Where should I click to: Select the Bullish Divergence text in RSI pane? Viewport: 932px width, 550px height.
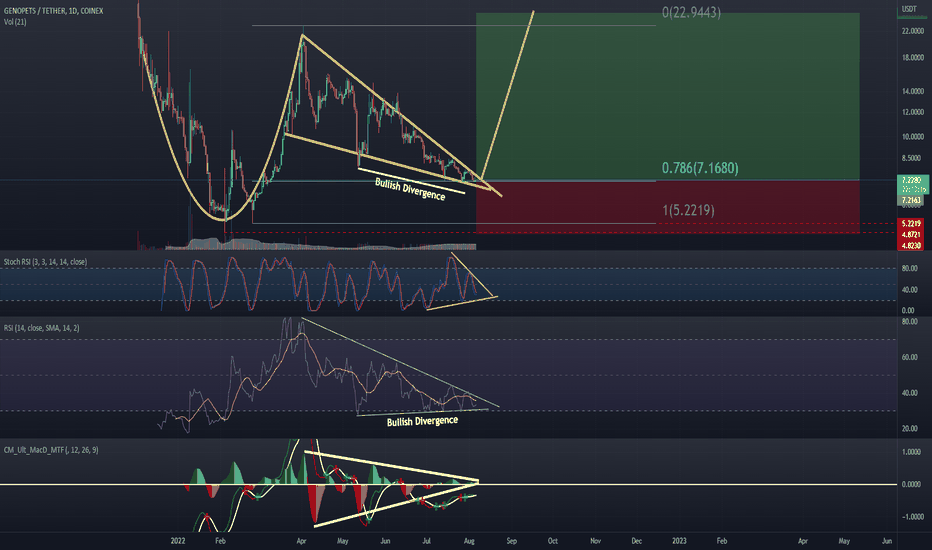423,422
